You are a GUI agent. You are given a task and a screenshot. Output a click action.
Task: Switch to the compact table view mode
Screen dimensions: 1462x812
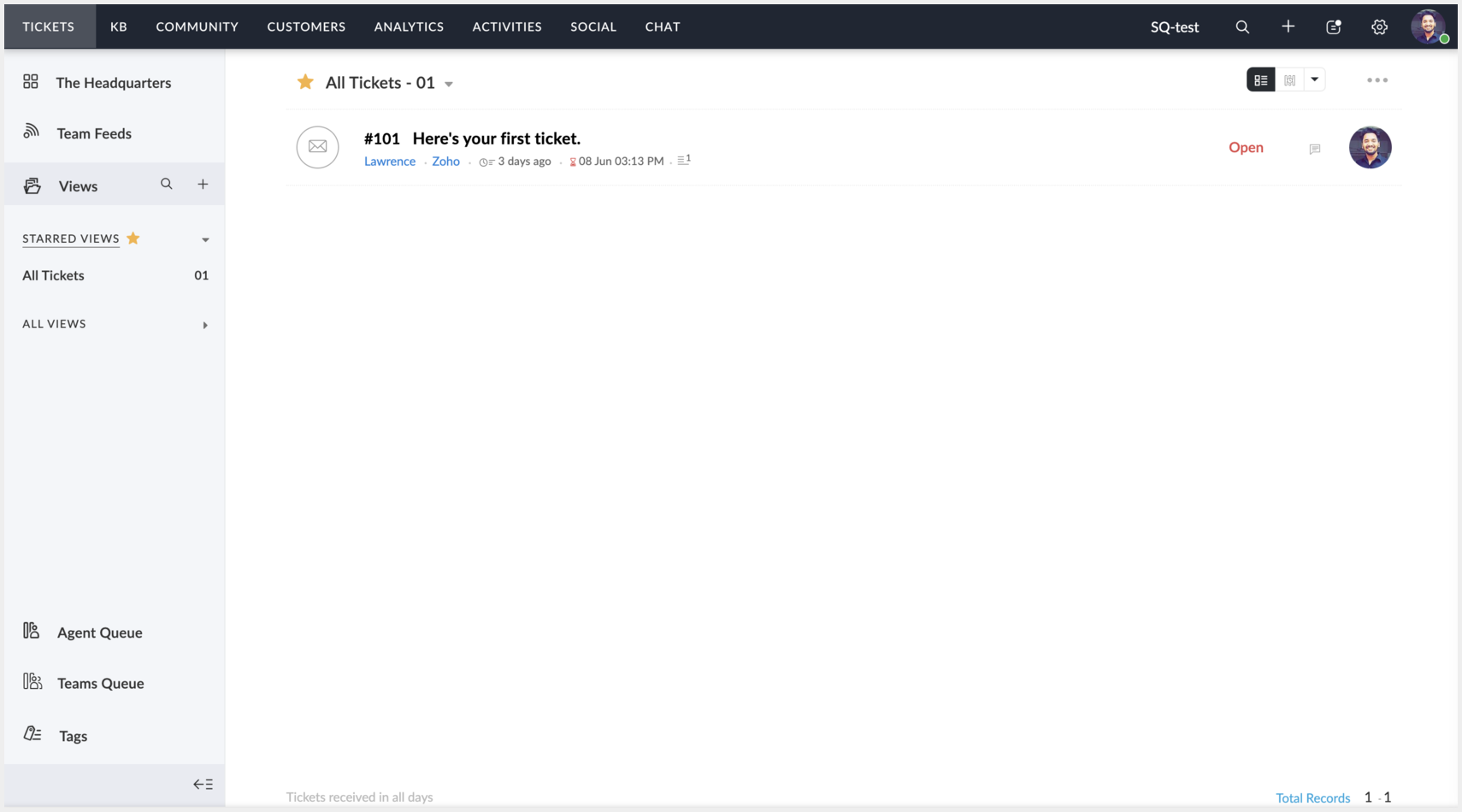[x=1289, y=80]
